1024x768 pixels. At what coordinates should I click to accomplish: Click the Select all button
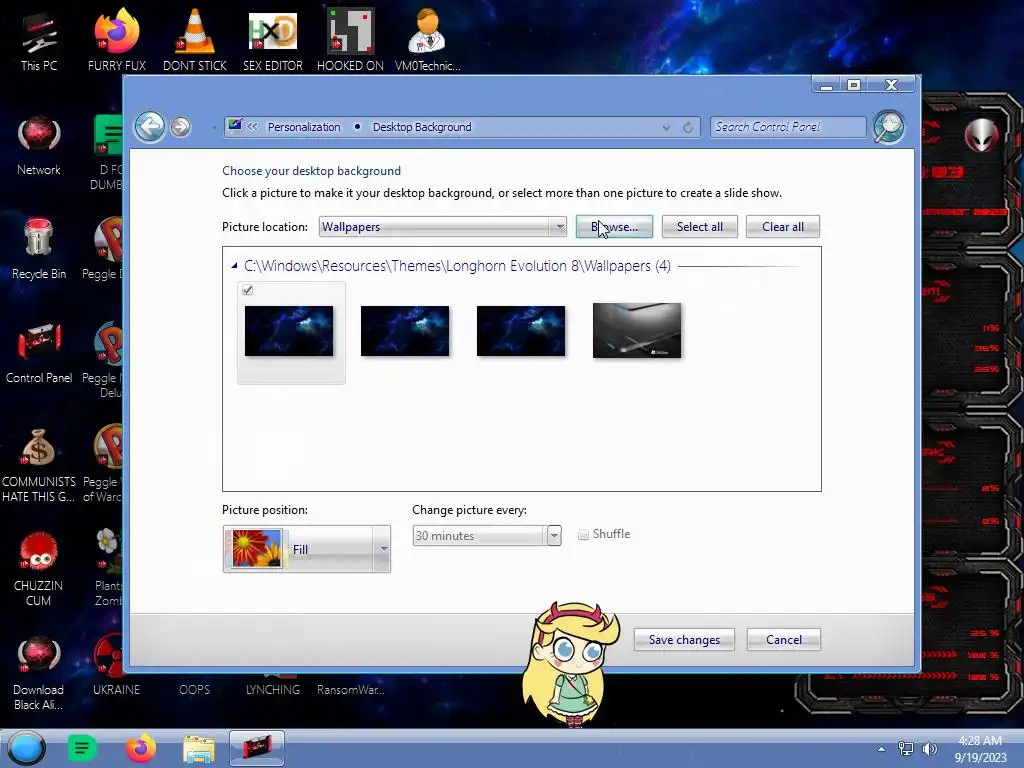point(699,227)
